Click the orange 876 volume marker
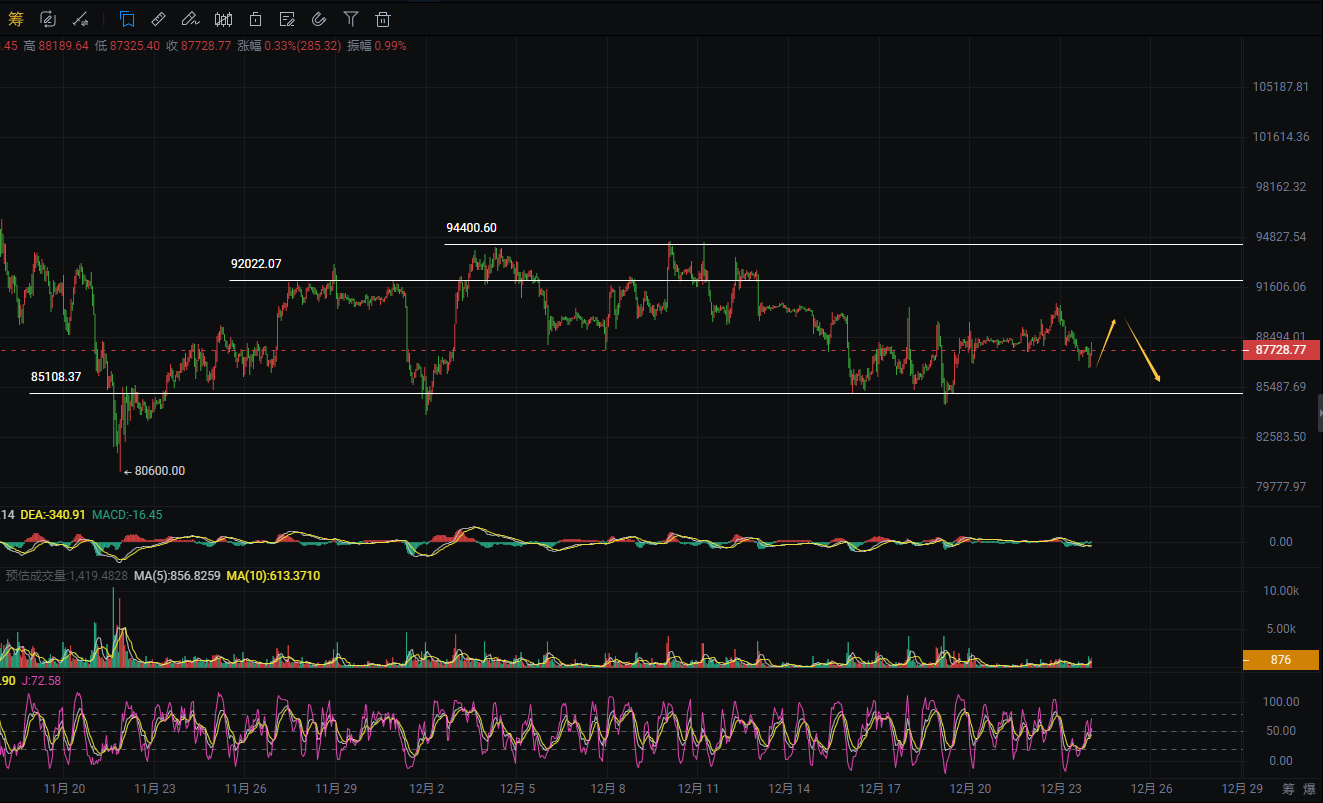Image resolution: width=1323 pixels, height=803 pixels. [x=1281, y=660]
